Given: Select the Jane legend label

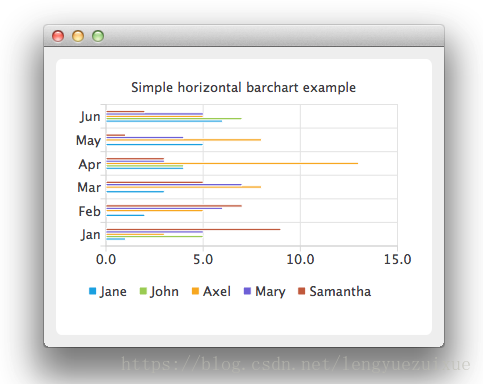Looking at the screenshot, I should (x=113, y=292).
